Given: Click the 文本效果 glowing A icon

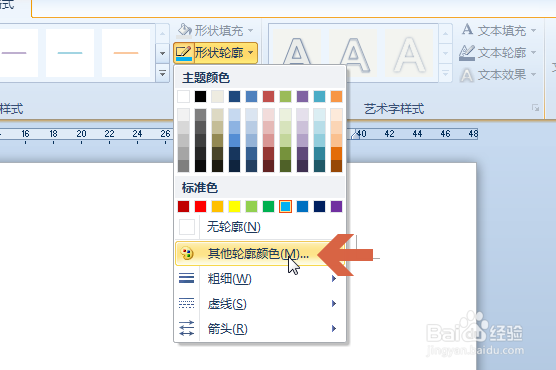Looking at the screenshot, I should coord(467,75).
